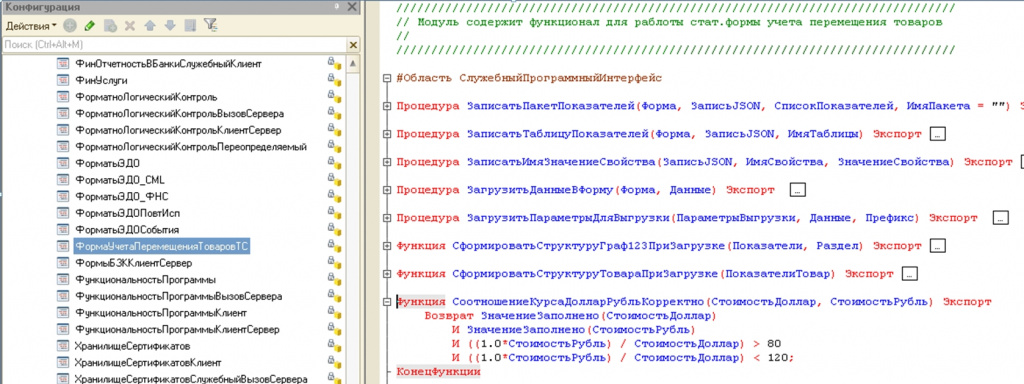This screenshot has width=1024, height=384.
Task: Click the delete X toolbar icon
Action: pyautogui.click(x=129, y=26)
